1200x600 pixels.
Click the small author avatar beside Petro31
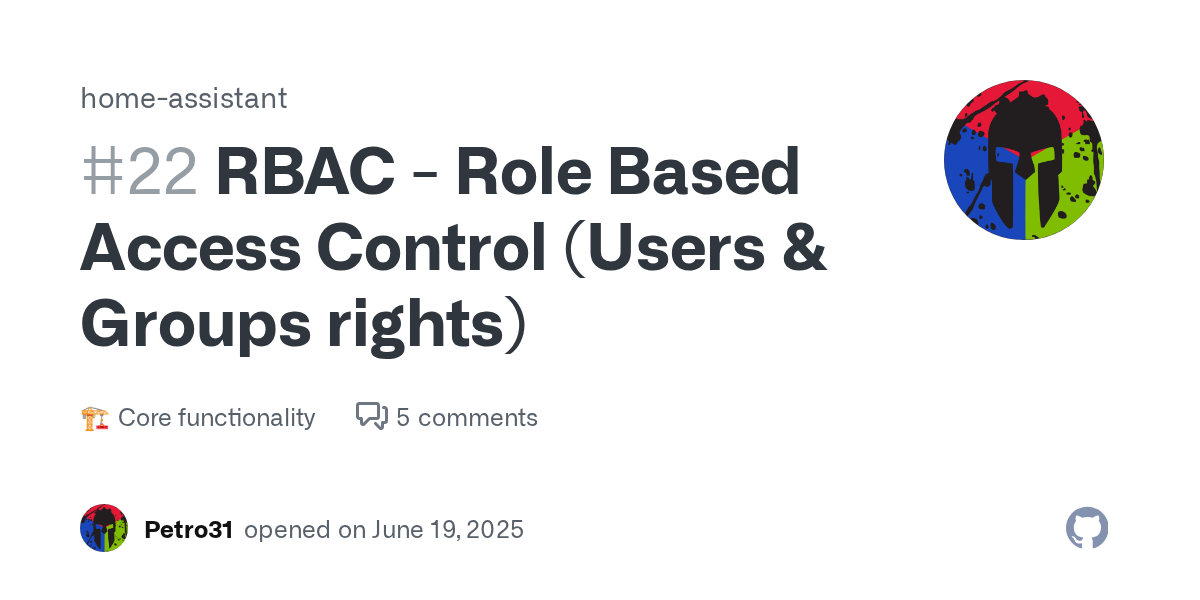click(x=104, y=529)
